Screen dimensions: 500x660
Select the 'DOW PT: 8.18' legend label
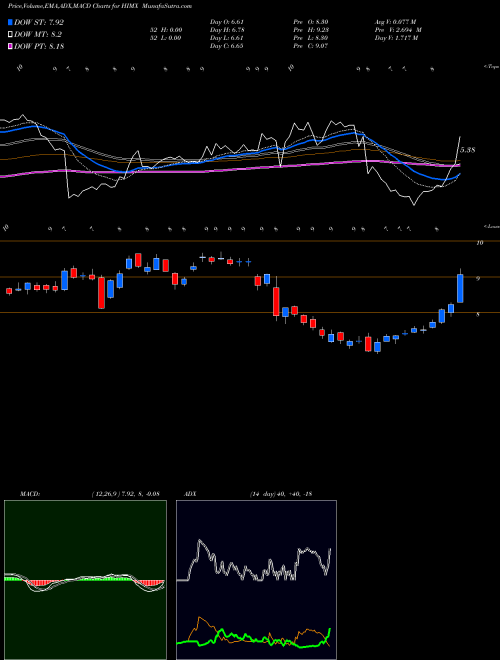[x=39, y=46]
